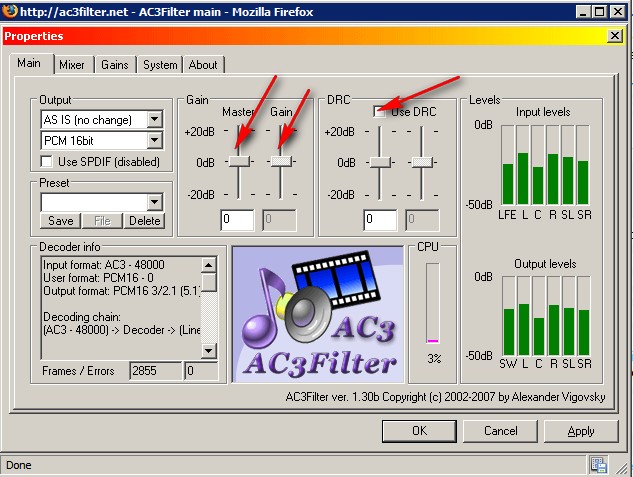The height and width of the screenshot is (477, 633).
Task: Open the AS IS (no change) dropdown
Action: (x=154, y=119)
